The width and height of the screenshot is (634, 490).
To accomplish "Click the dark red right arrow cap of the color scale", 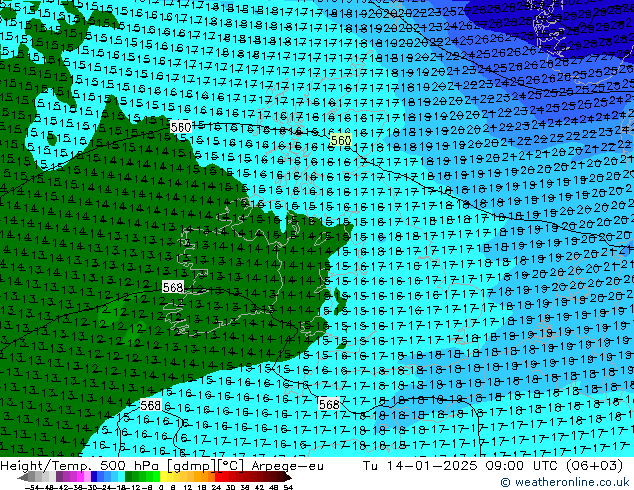I will (287, 477).
